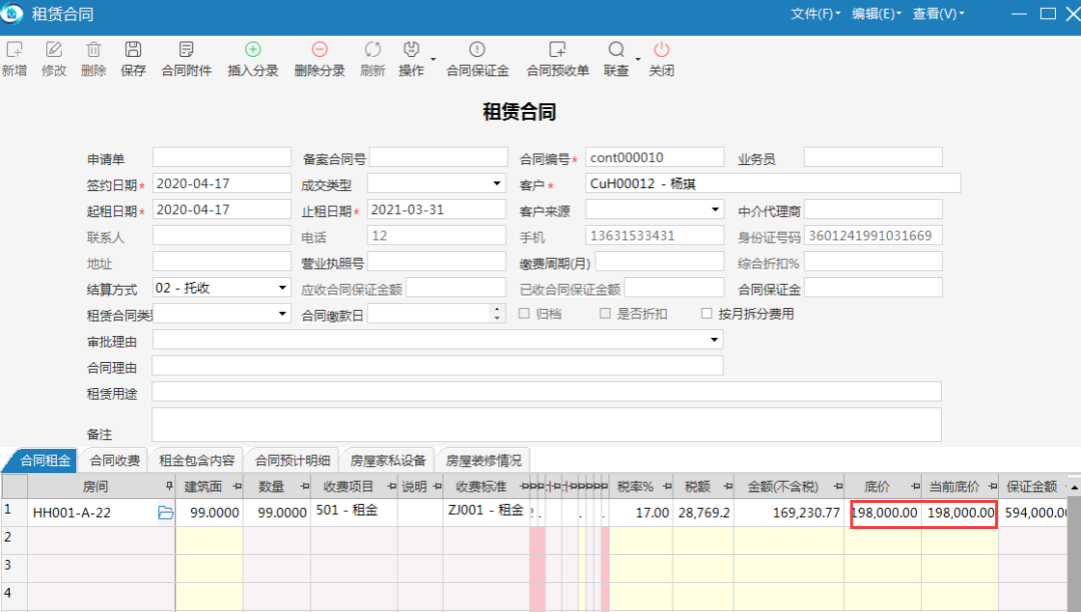Click the app logo in title bar
The width and height of the screenshot is (1081, 612).
12,13
